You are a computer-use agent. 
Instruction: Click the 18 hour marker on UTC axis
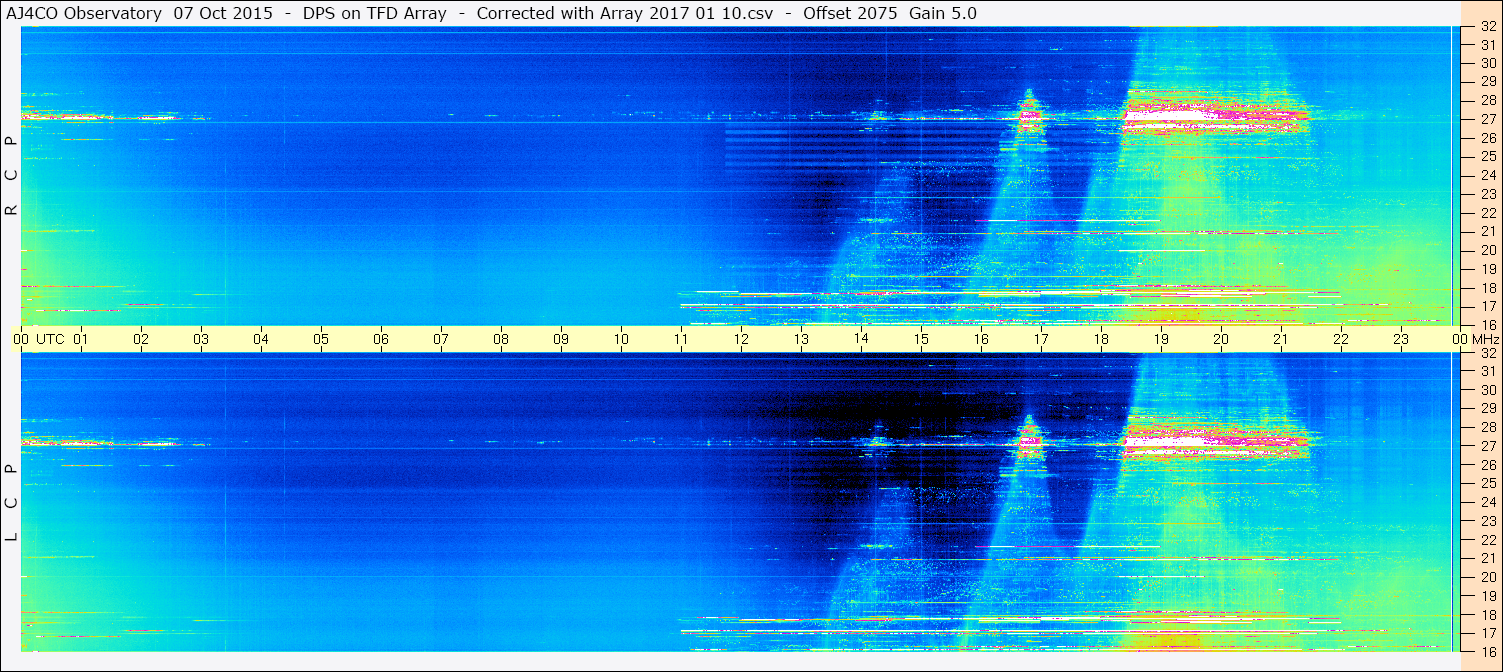tap(1101, 339)
